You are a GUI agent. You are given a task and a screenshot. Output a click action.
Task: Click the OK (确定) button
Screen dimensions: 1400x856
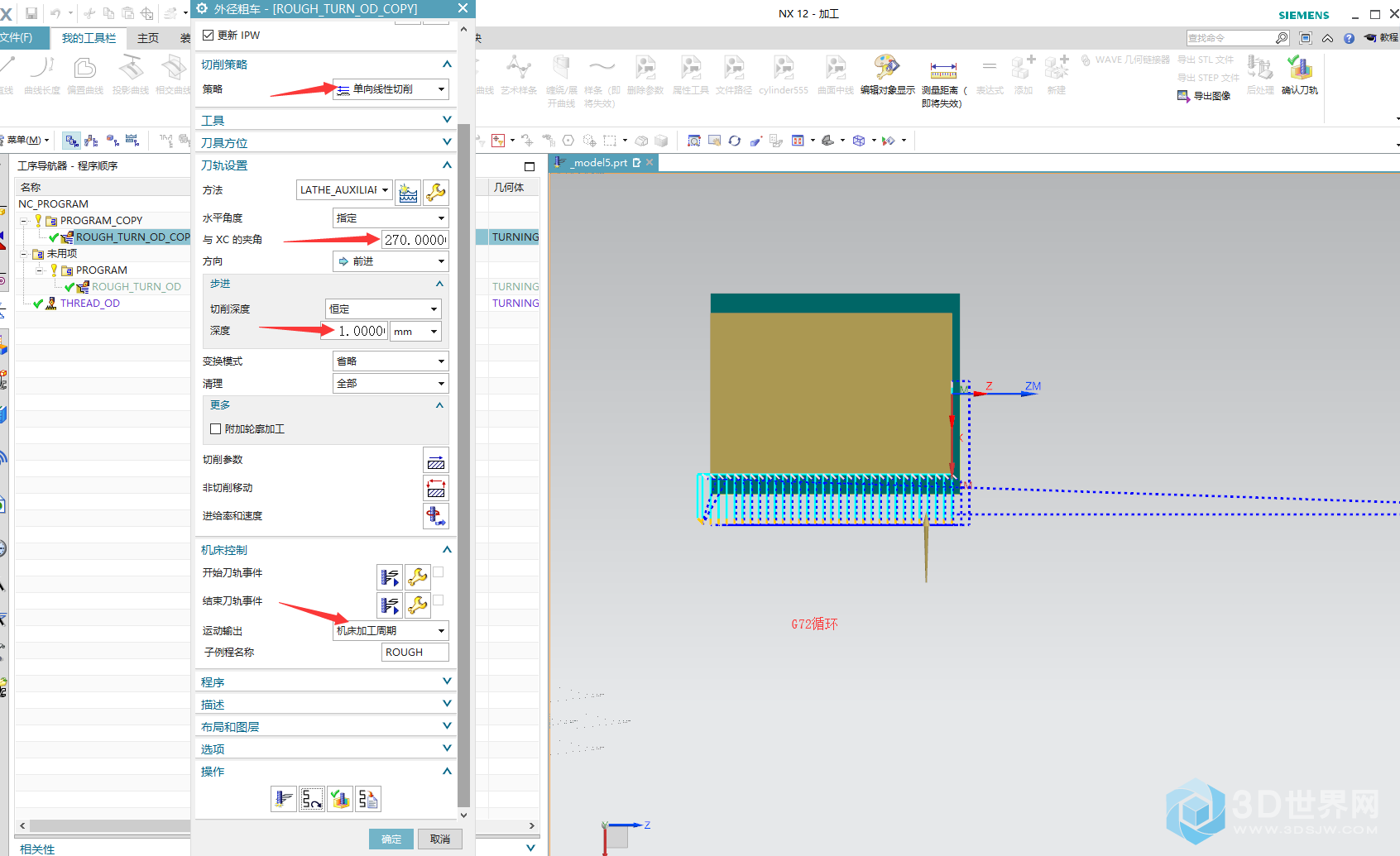pos(391,839)
